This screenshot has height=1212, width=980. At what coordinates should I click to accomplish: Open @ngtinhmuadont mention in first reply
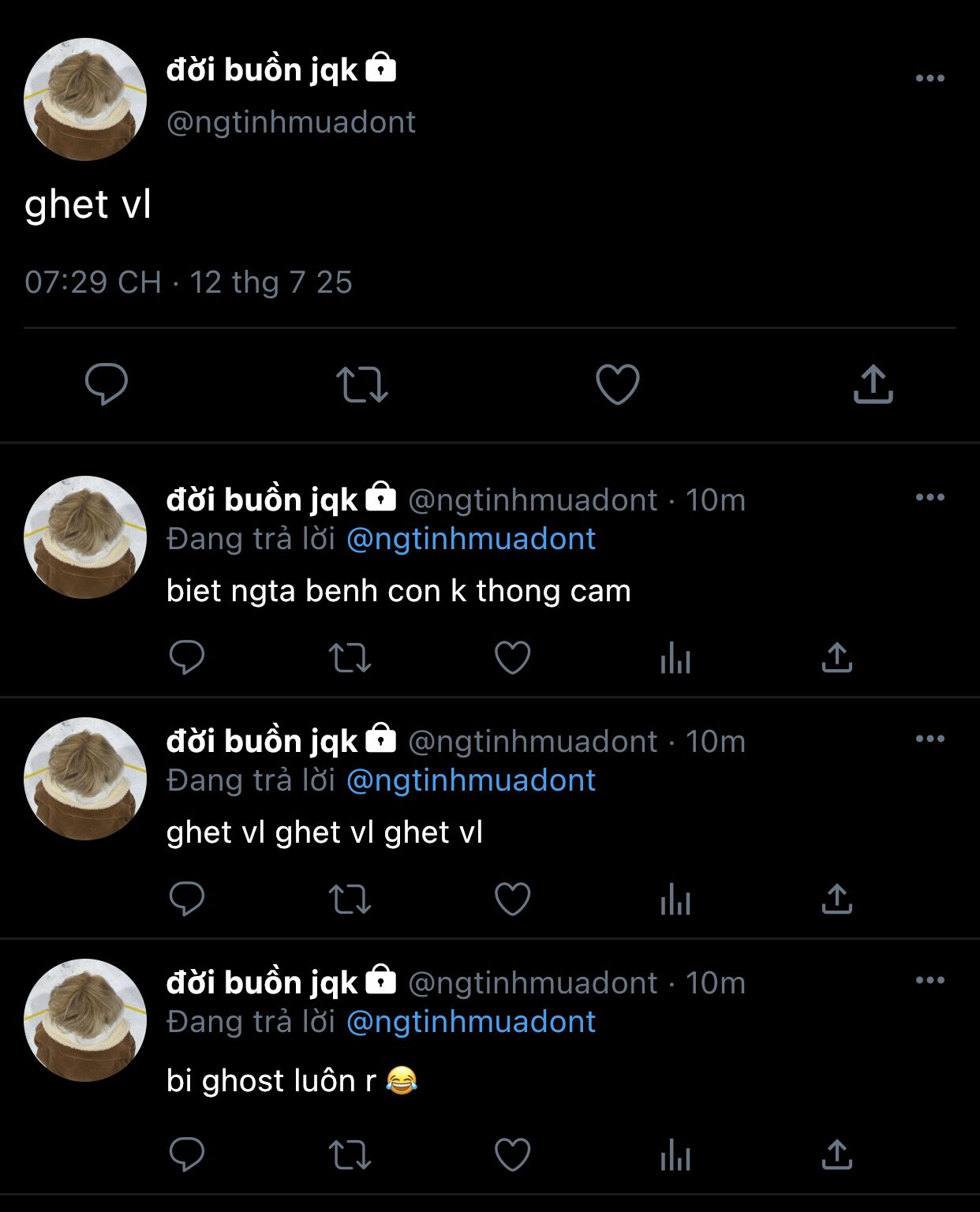(471, 539)
